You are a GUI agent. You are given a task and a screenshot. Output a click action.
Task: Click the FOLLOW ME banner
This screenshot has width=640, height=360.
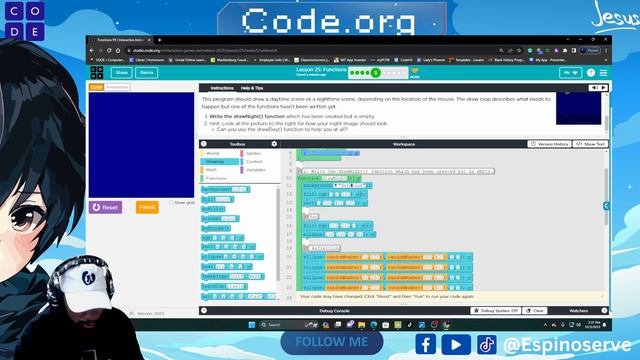(x=331, y=342)
